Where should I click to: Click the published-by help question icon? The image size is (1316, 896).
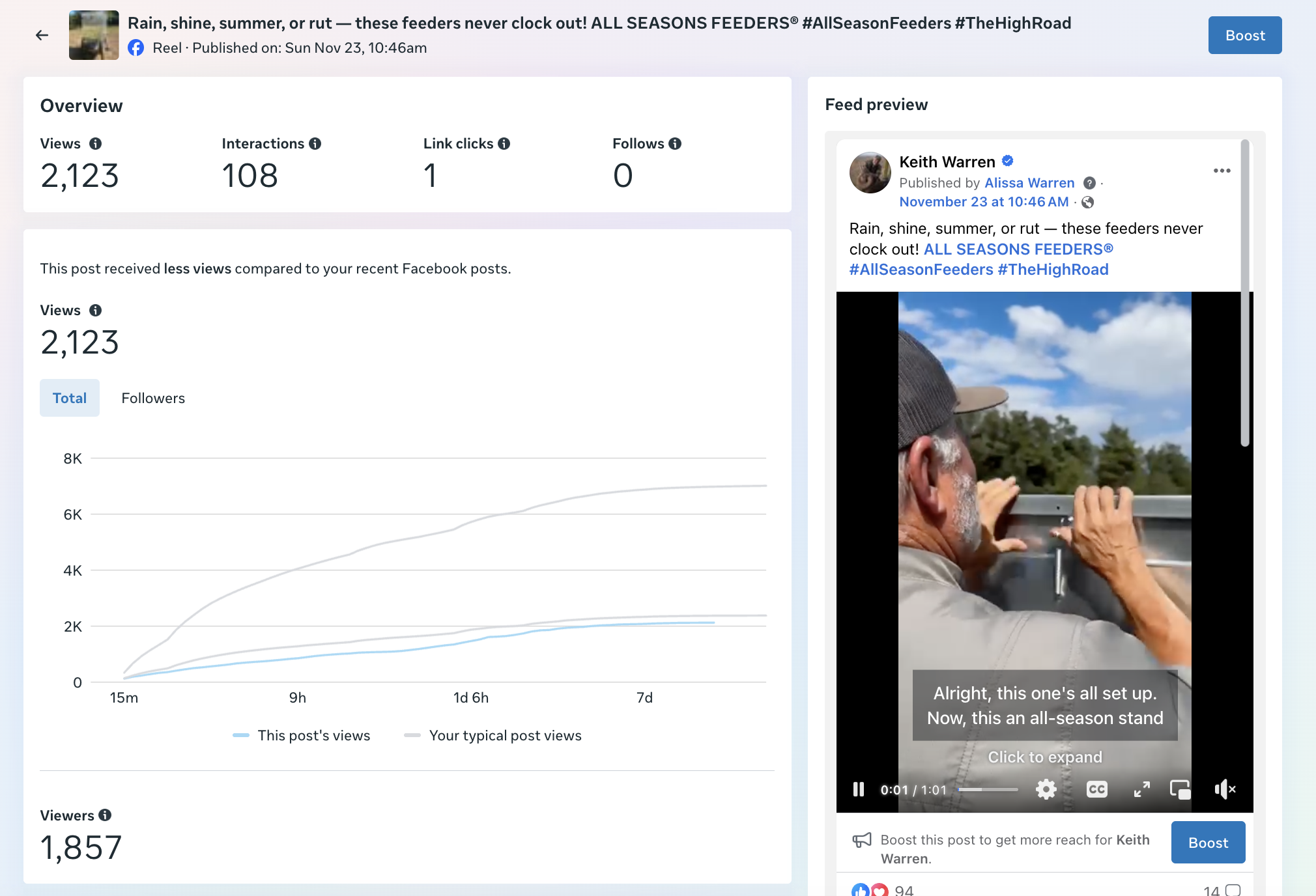pos(1089,183)
